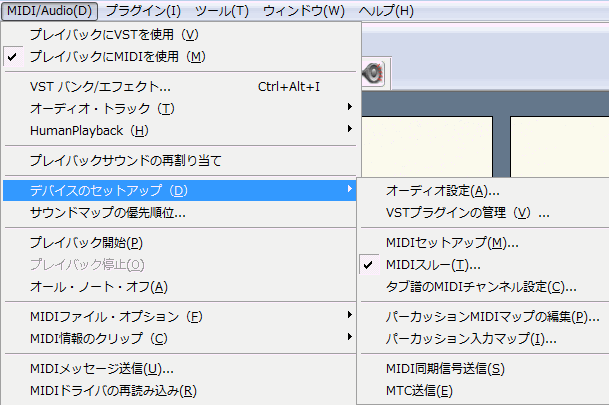Toggle MIDI同期信号送信(S)

[484, 368]
